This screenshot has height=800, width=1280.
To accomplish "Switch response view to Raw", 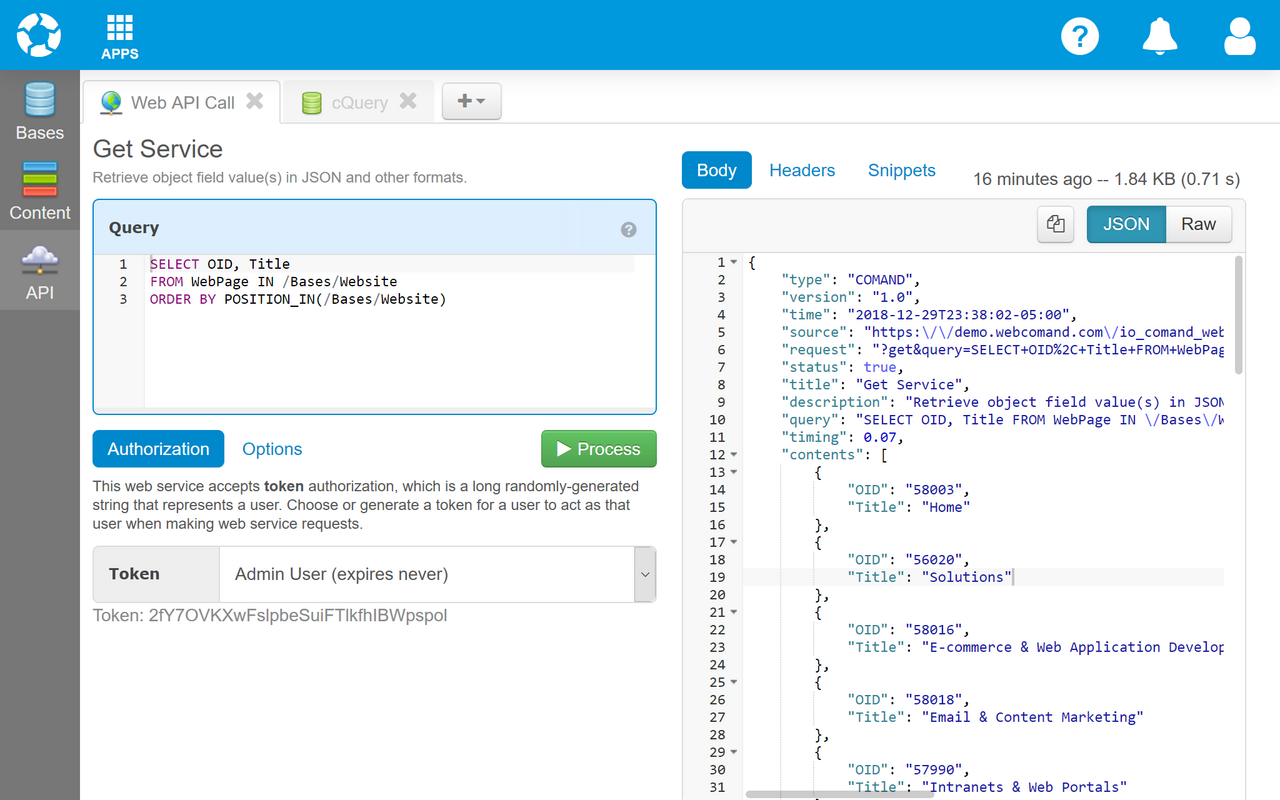I will 1198,224.
